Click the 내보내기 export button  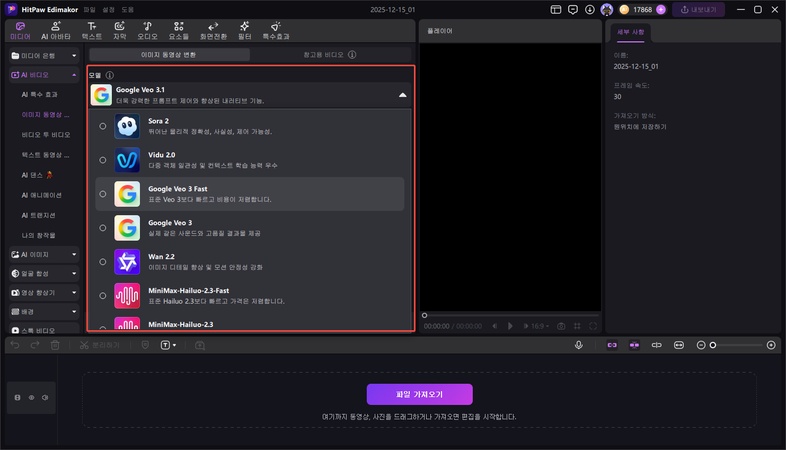coord(698,10)
